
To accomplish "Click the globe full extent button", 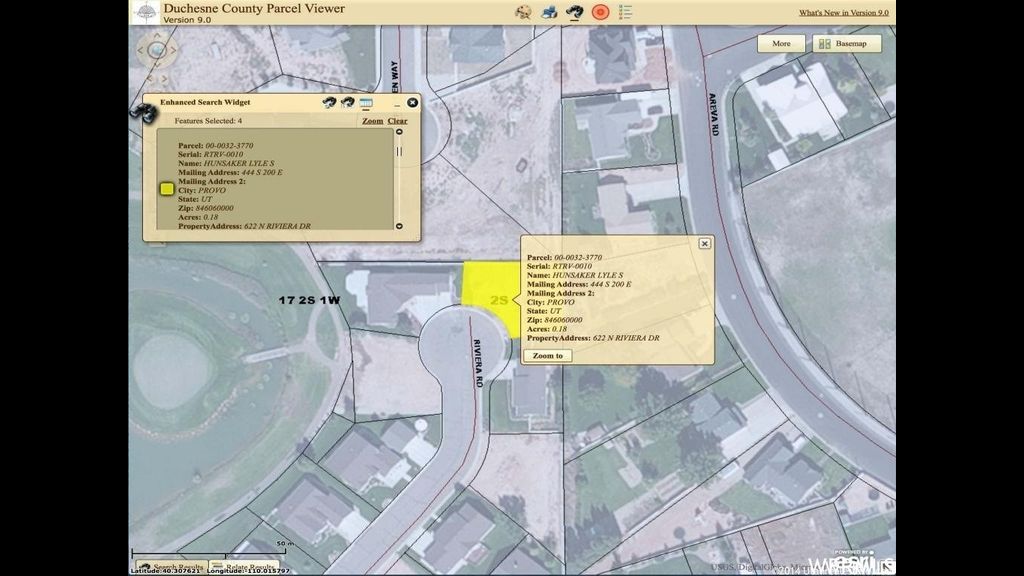I will 157,50.
